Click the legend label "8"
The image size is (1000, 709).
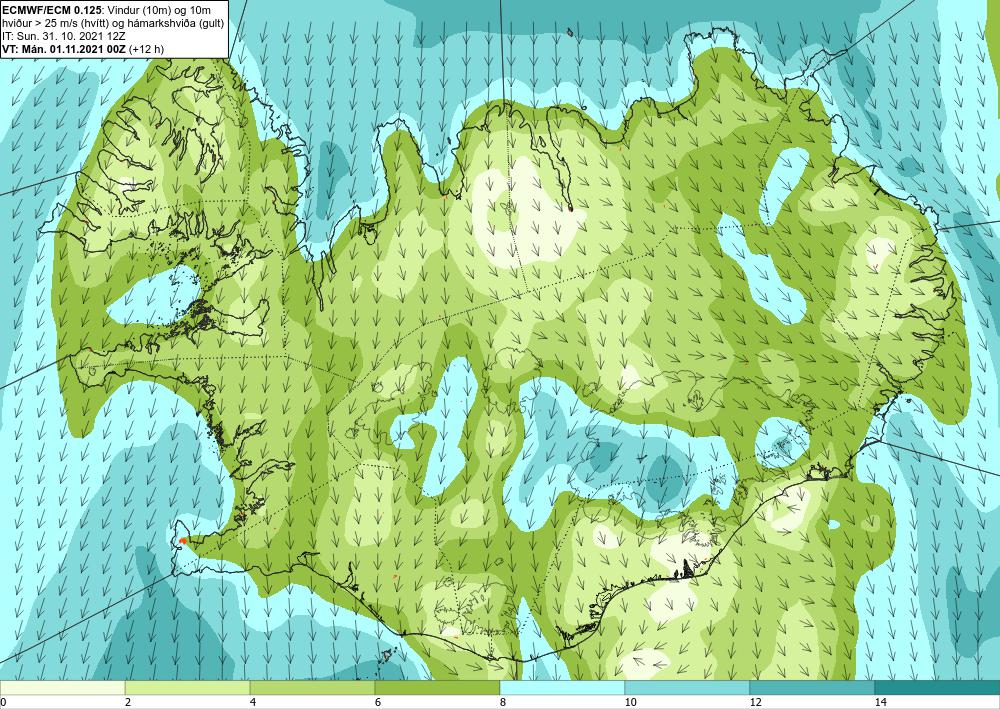[x=503, y=702]
